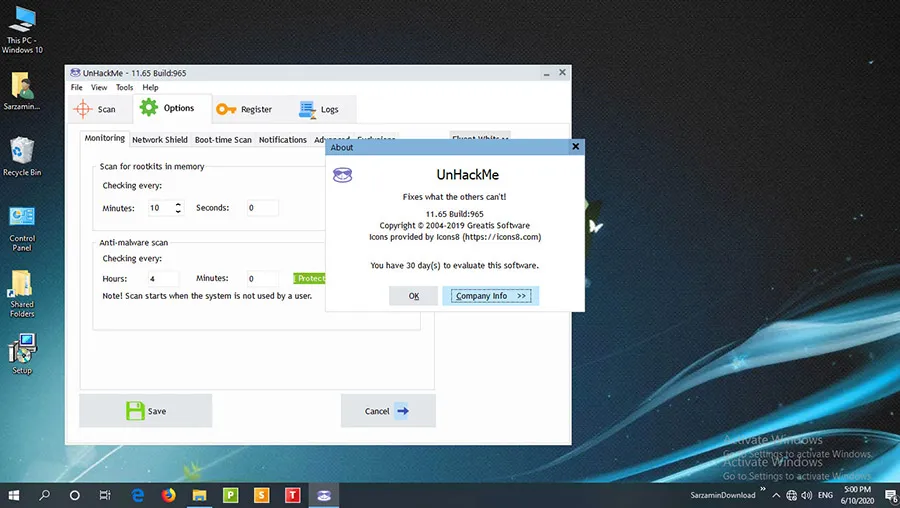This screenshot has height=508, width=900.
Task: Open the Windows Start menu
Action: (14, 495)
